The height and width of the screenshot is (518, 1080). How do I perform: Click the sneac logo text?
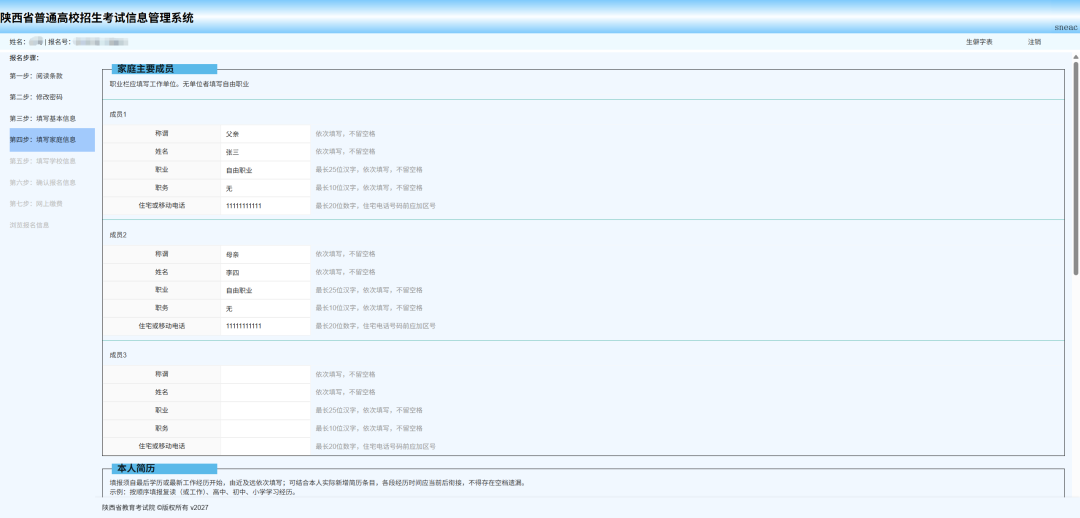(1066, 28)
